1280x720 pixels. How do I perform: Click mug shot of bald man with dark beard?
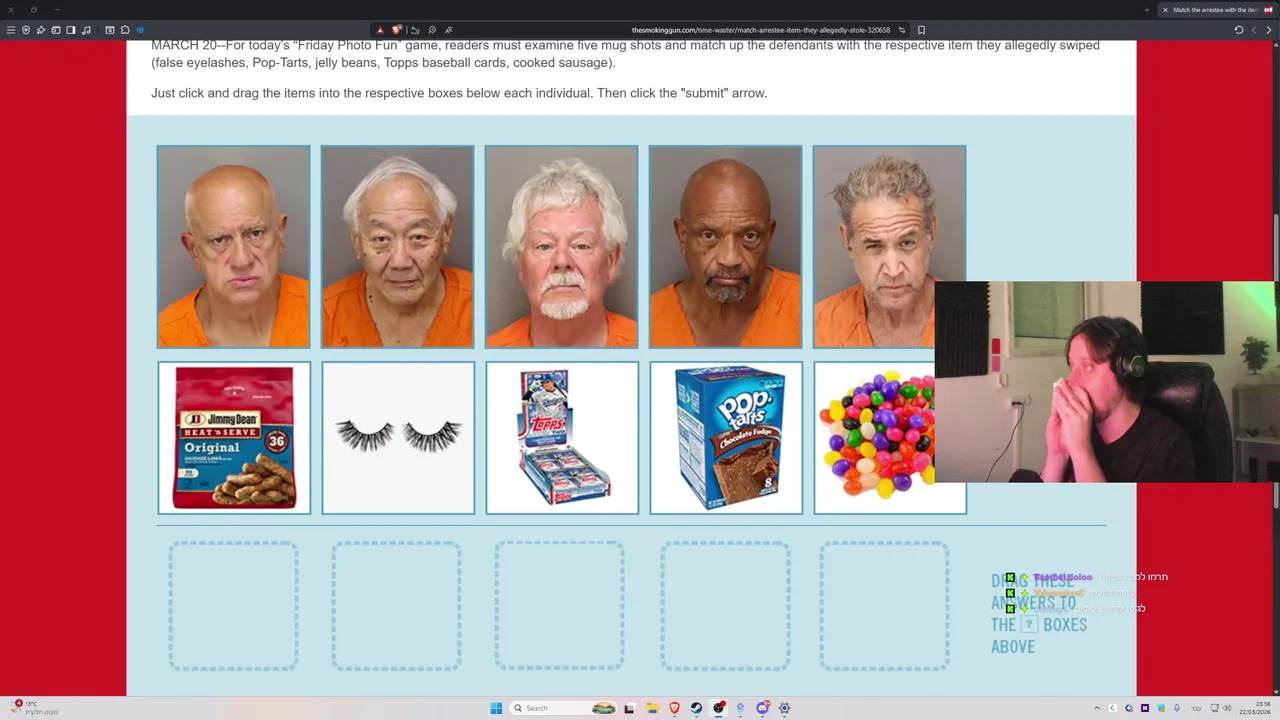725,247
